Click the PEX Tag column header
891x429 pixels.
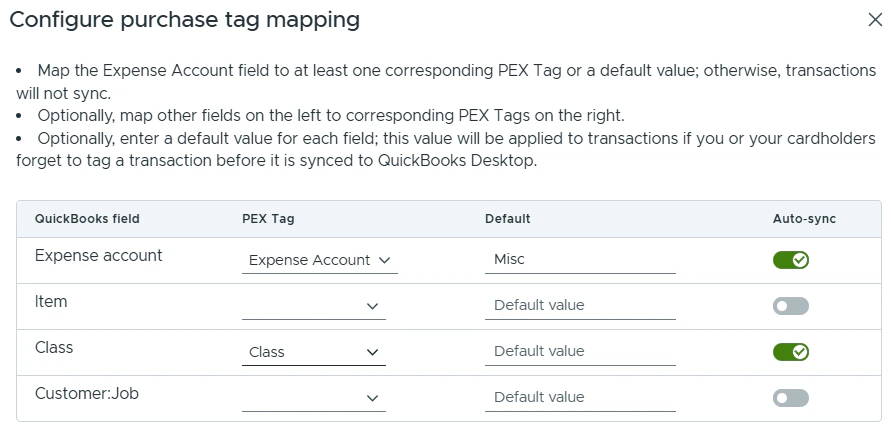click(x=268, y=219)
